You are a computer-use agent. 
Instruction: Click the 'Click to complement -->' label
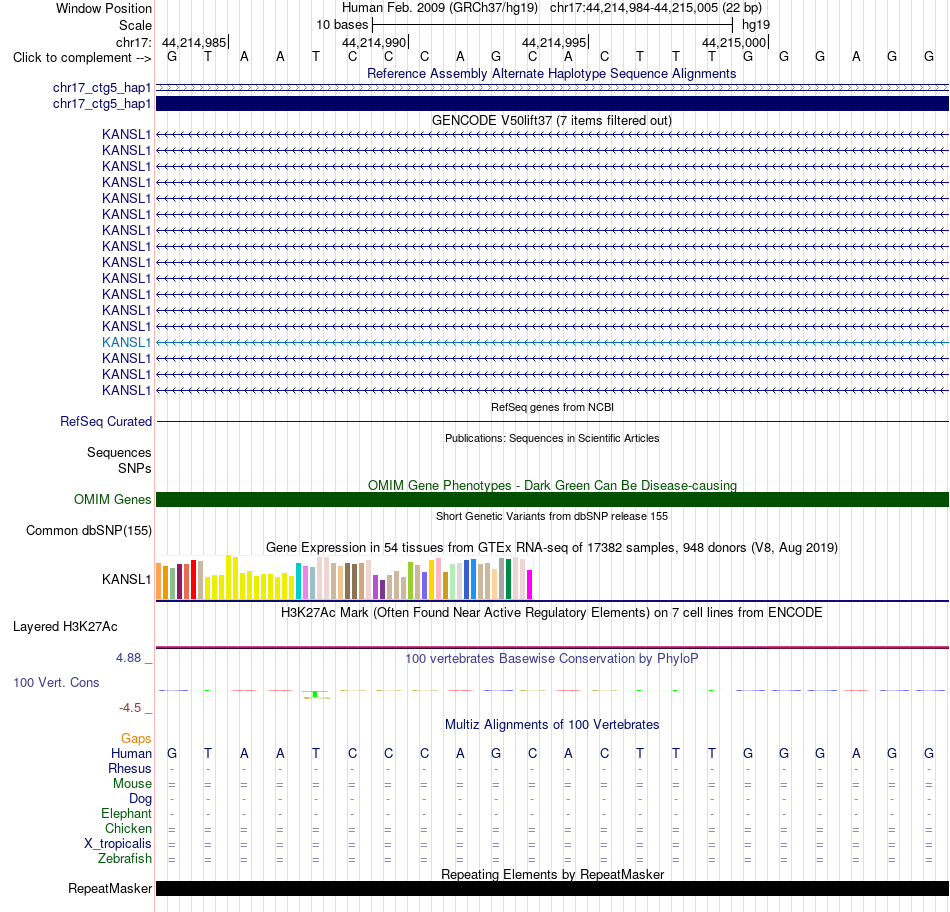82,58
